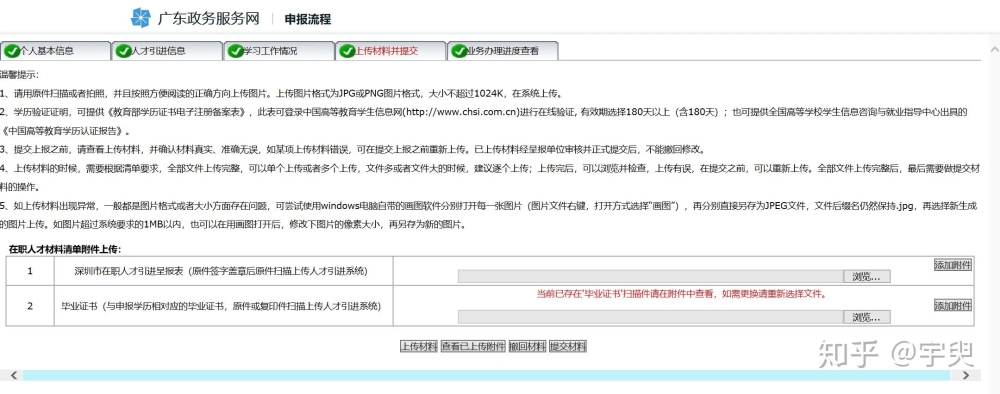The width and height of the screenshot is (1000, 394).
Task: Click 在职人才材料清单附件上传 heading
Action: pyautogui.click(x=65, y=249)
